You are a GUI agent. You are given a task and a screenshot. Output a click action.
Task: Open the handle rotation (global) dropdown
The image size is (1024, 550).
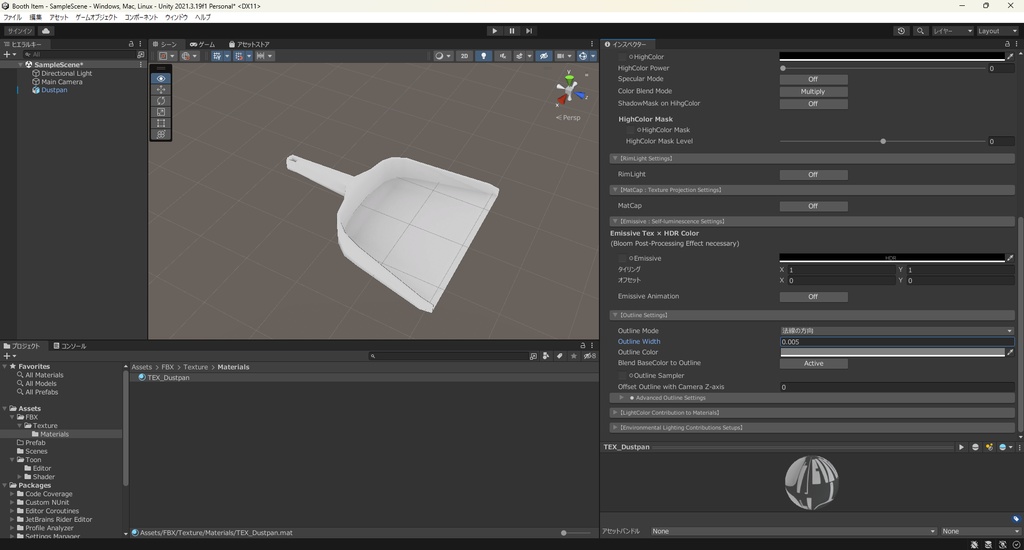(189, 56)
